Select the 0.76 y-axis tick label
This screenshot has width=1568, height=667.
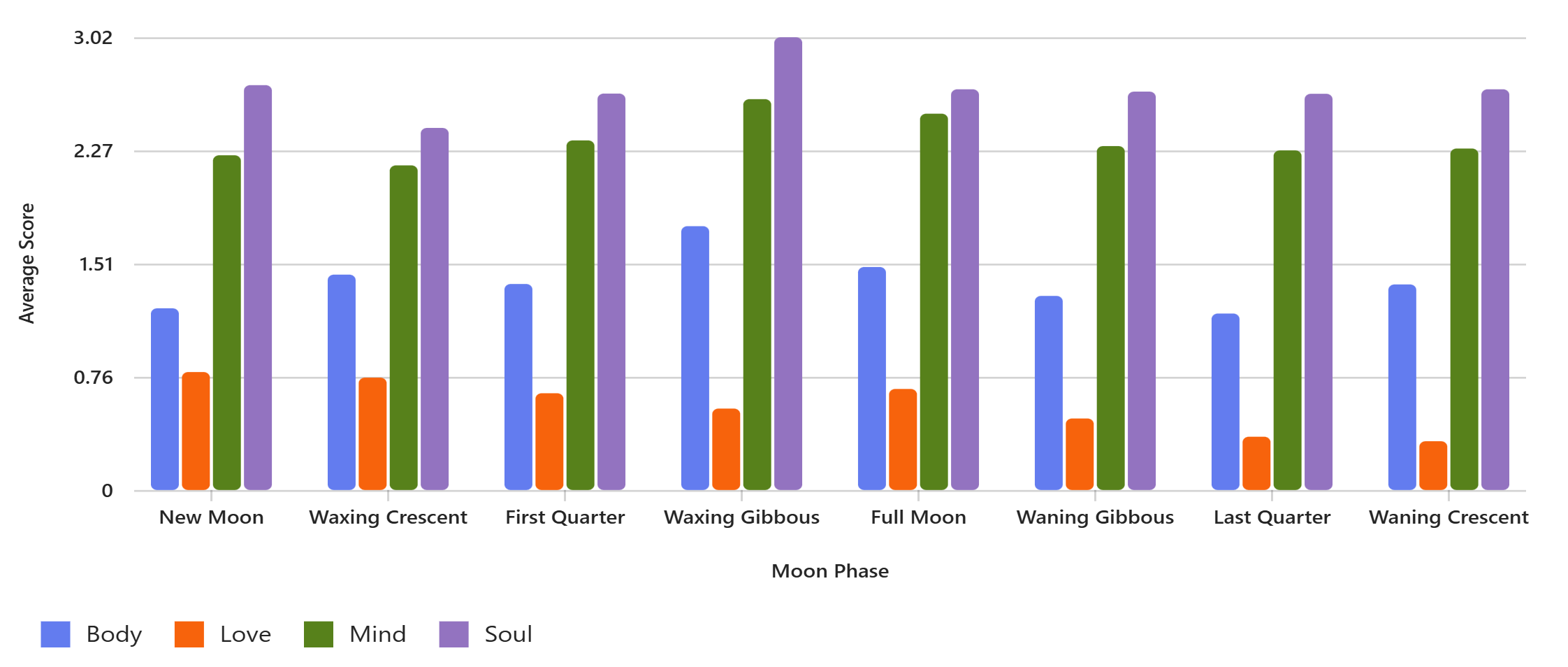point(93,378)
